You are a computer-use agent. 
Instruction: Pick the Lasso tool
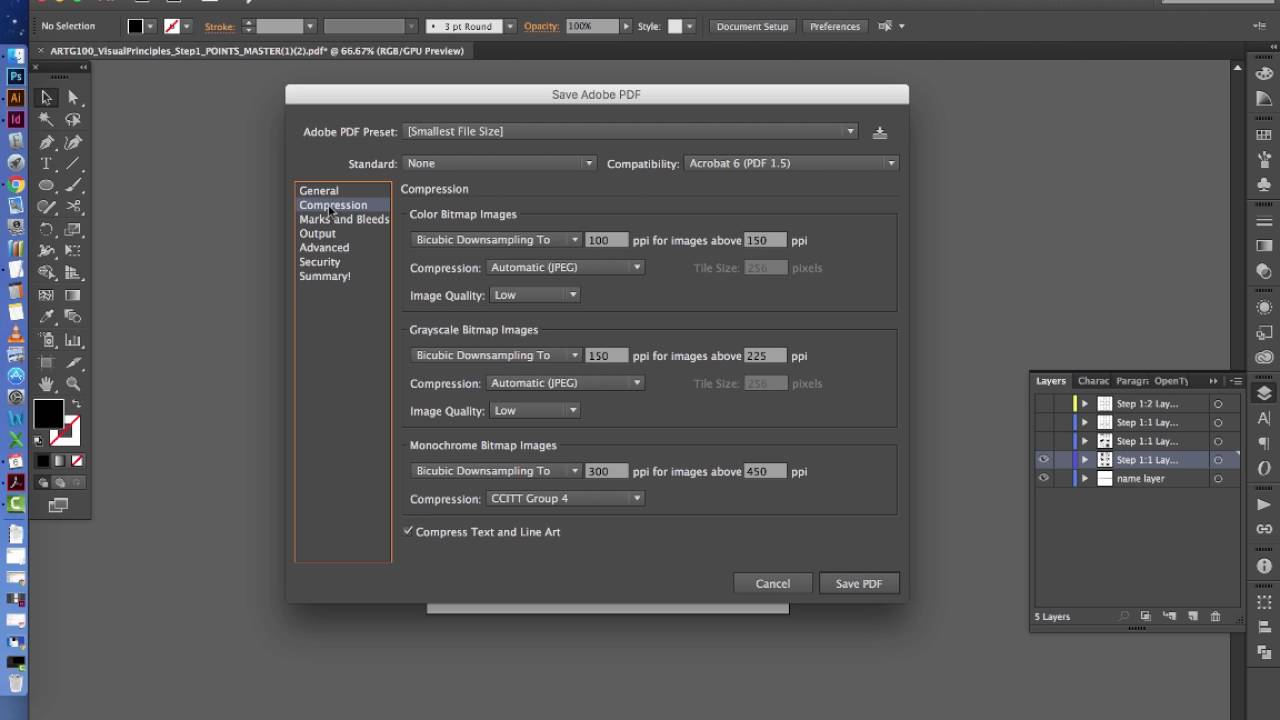coord(73,119)
